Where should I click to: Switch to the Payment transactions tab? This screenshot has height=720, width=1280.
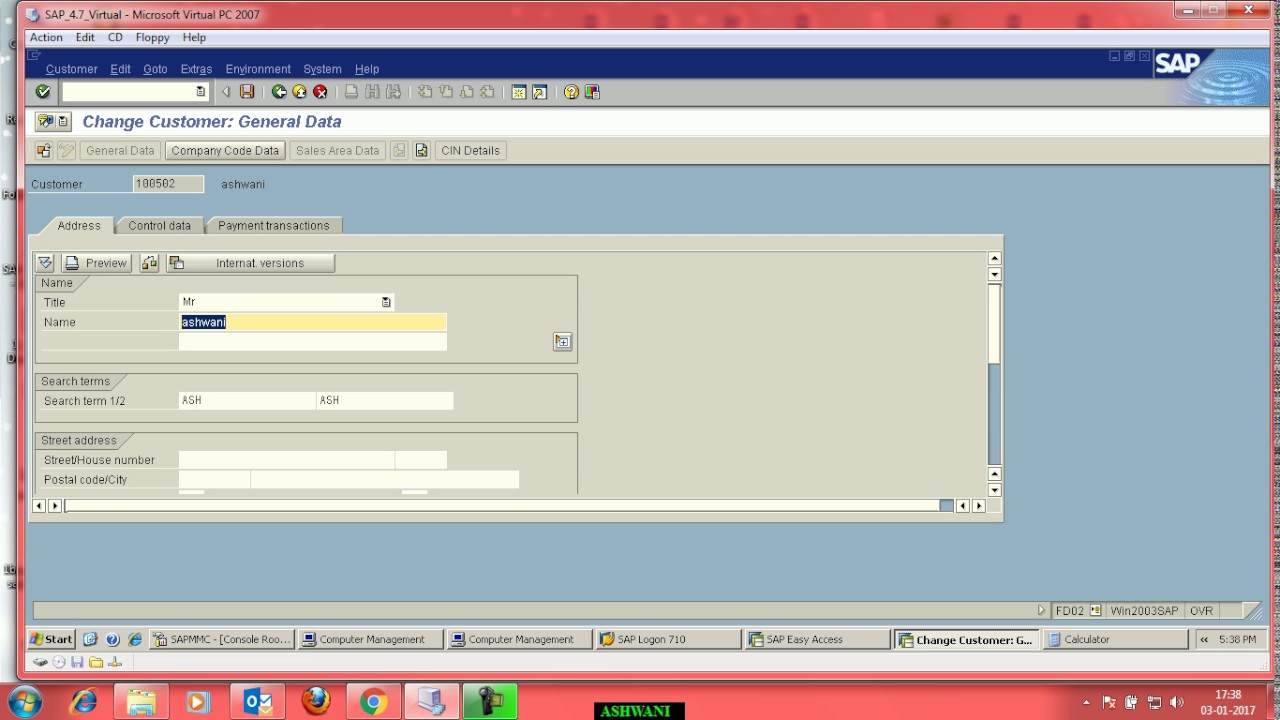pyautogui.click(x=273, y=226)
